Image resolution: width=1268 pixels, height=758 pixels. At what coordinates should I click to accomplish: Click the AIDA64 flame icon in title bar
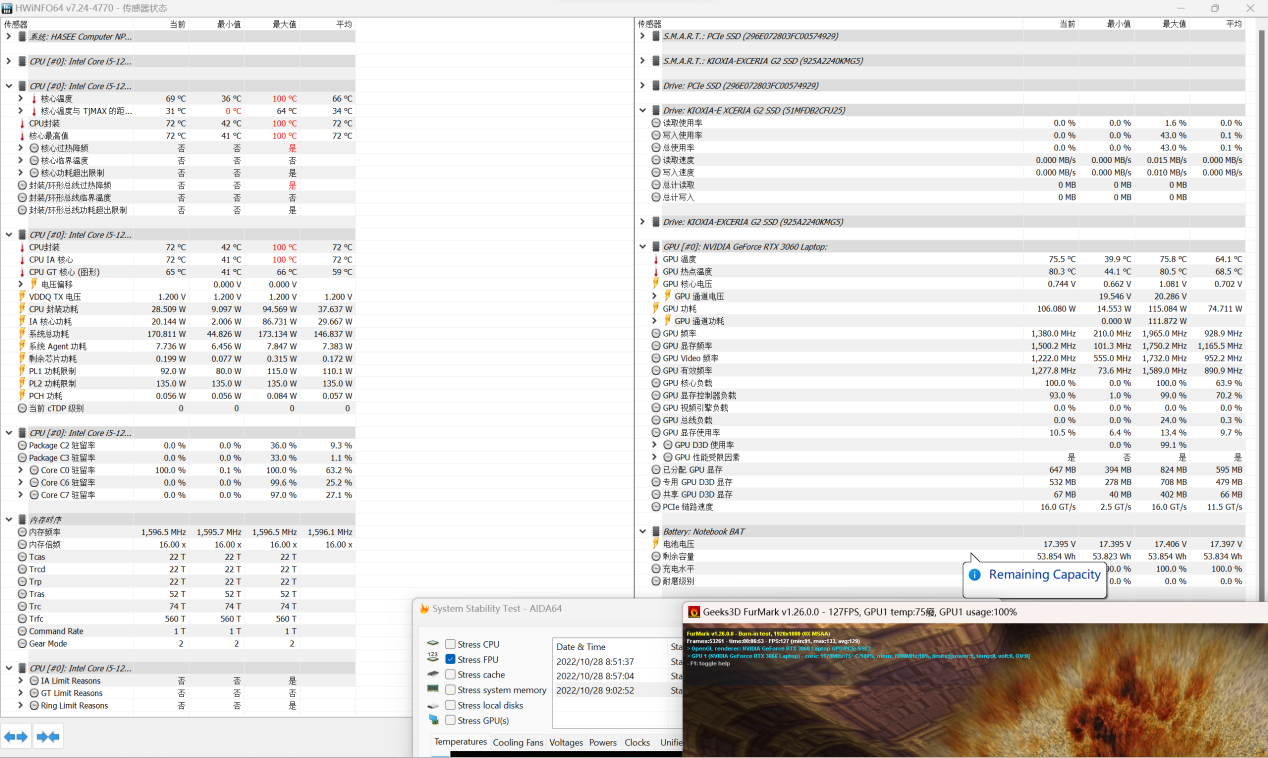pyautogui.click(x=425, y=609)
